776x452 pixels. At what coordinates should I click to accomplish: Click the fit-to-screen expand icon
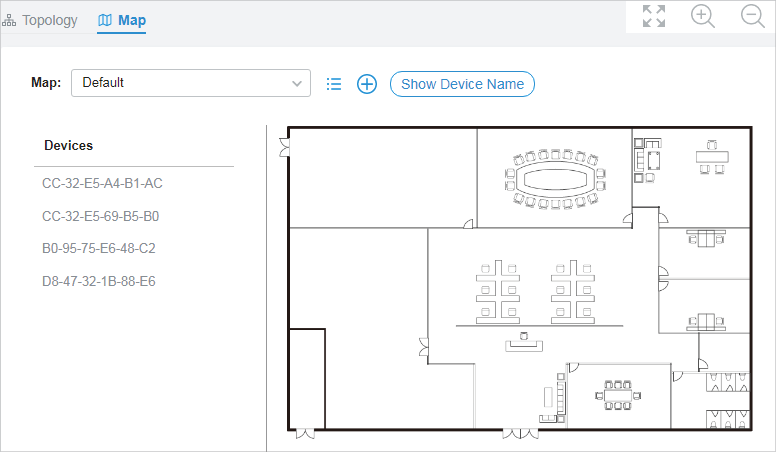click(x=654, y=16)
